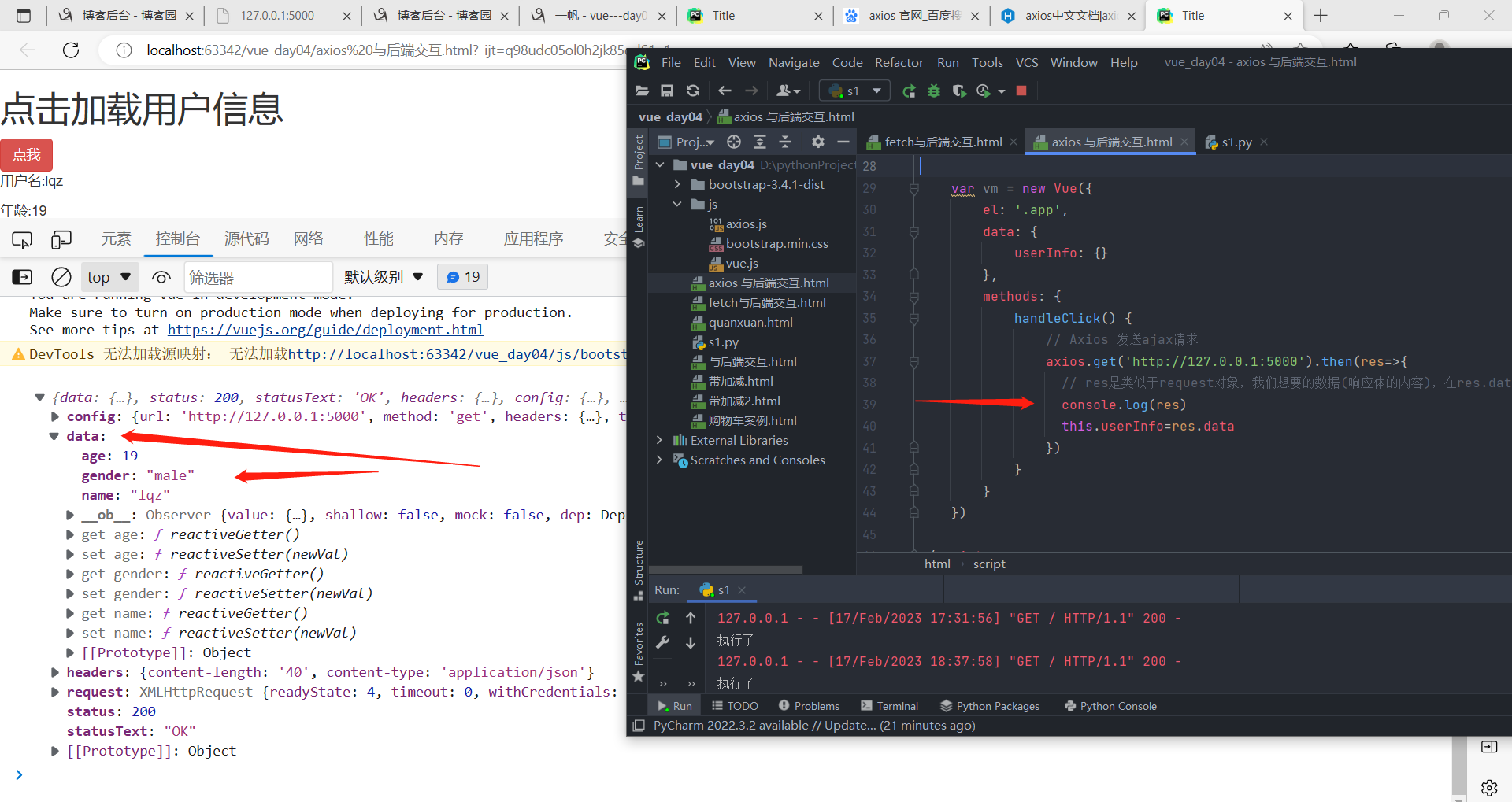Switch to the 元素 DevTools tab
The image size is (1512, 802).
click(x=117, y=238)
